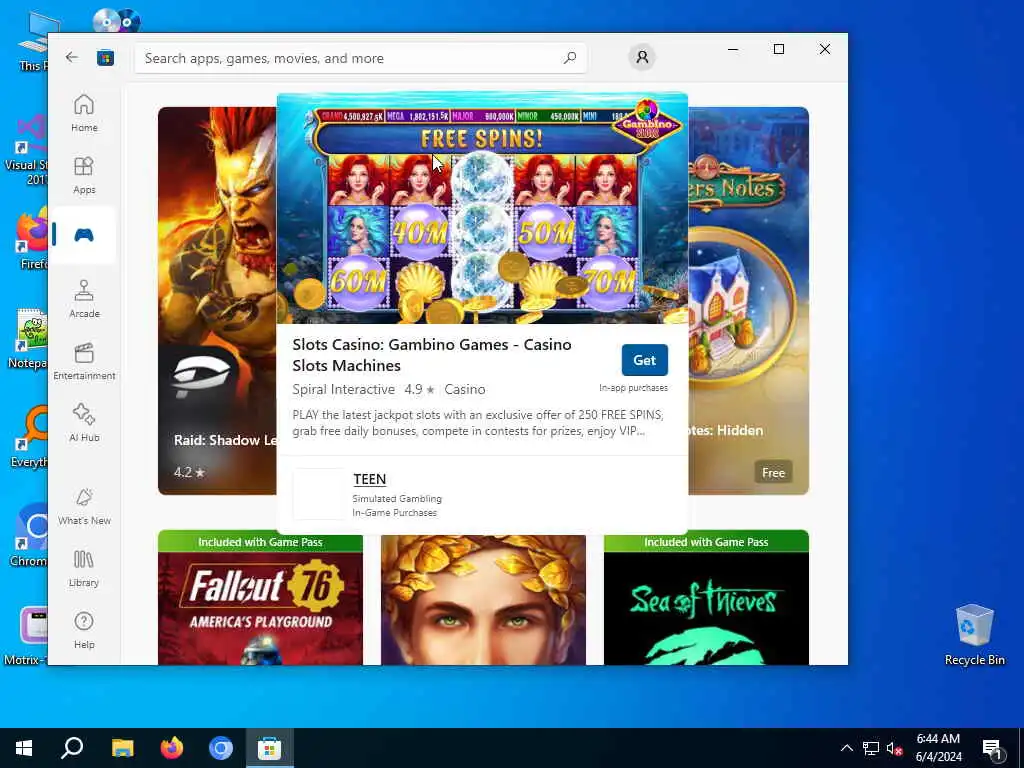Open File Explorer from the taskbar
The image size is (1024, 768).
point(122,748)
